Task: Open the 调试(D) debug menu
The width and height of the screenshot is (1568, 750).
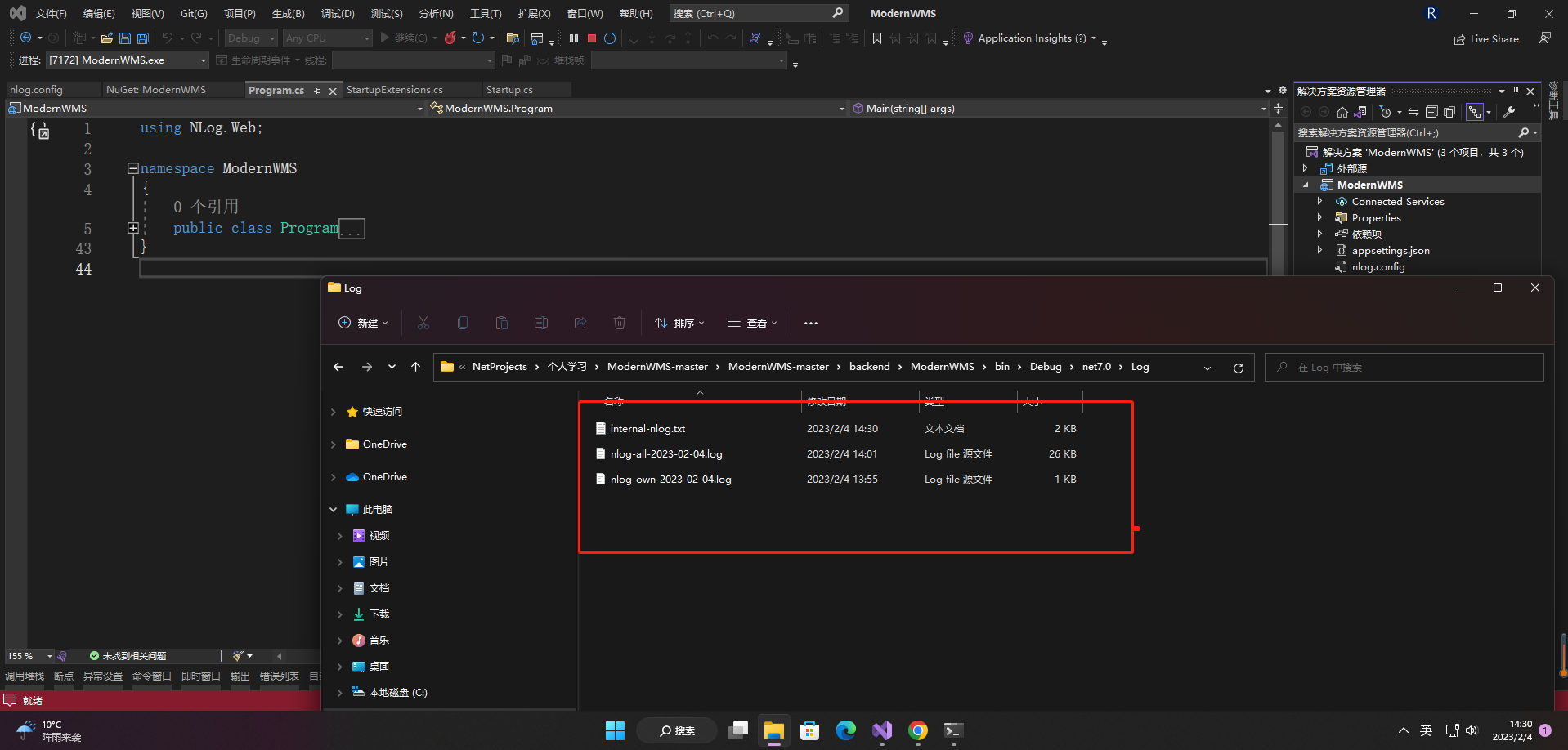Action: click(338, 13)
